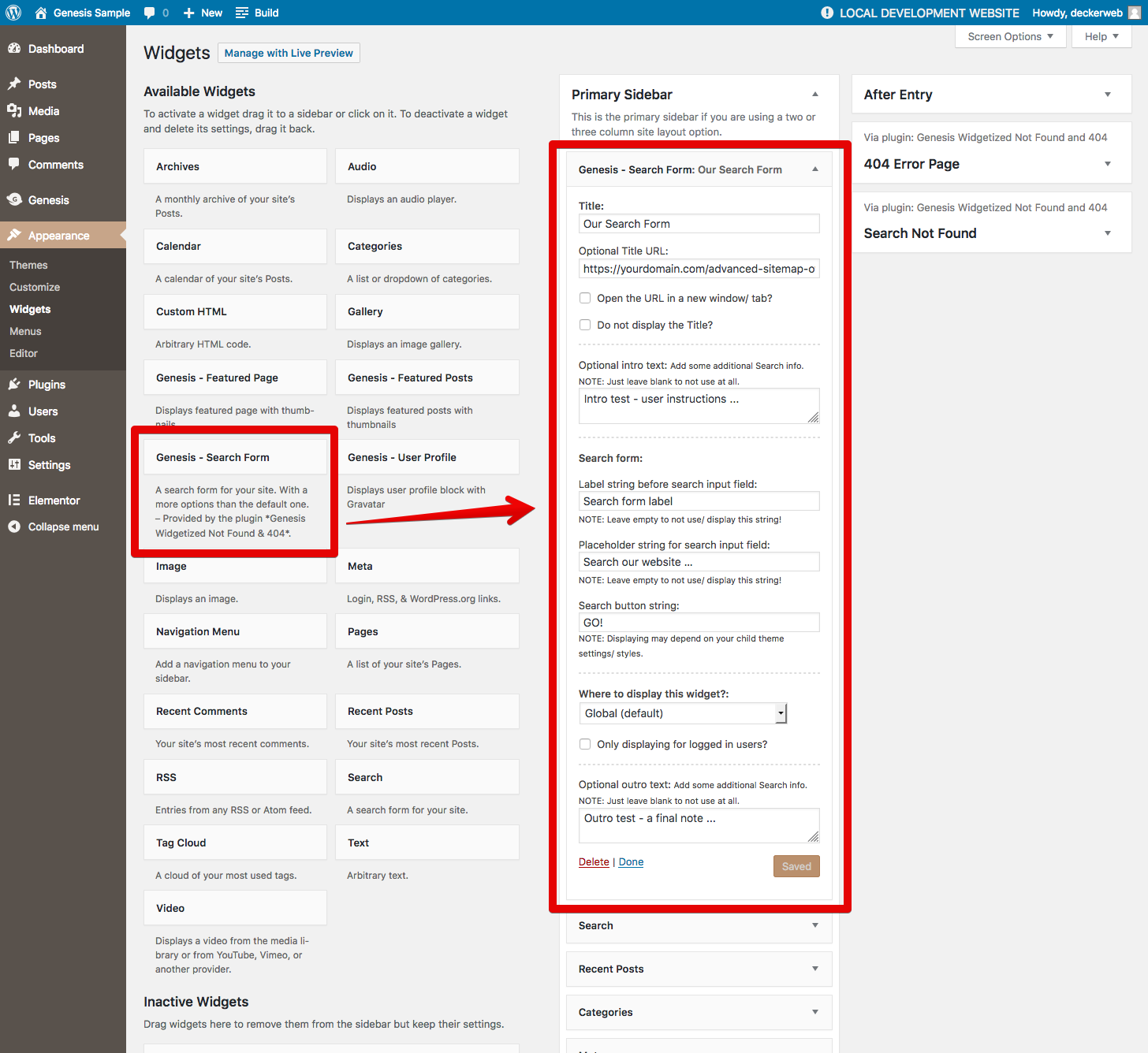The image size is (1148, 1053).
Task: Click the warning icon by Local Development Website
Action: [827, 13]
